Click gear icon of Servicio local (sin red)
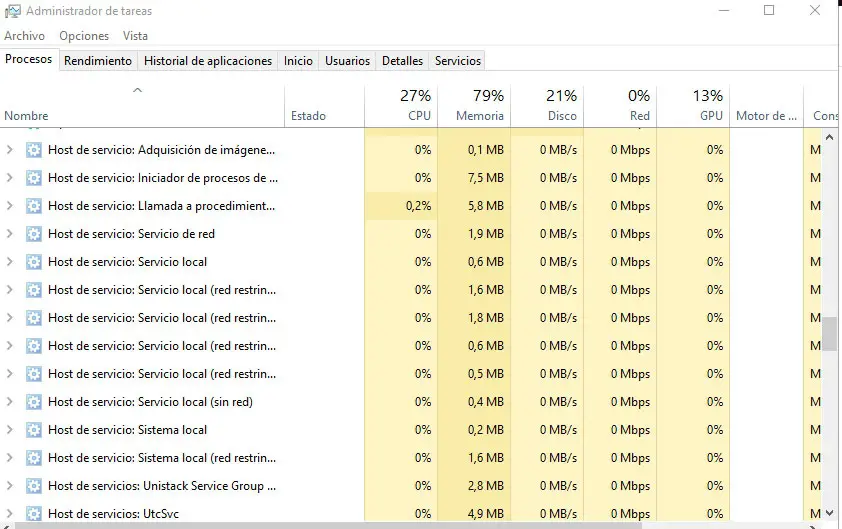Viewport: 842px width, 529px height. pos(34,402)
